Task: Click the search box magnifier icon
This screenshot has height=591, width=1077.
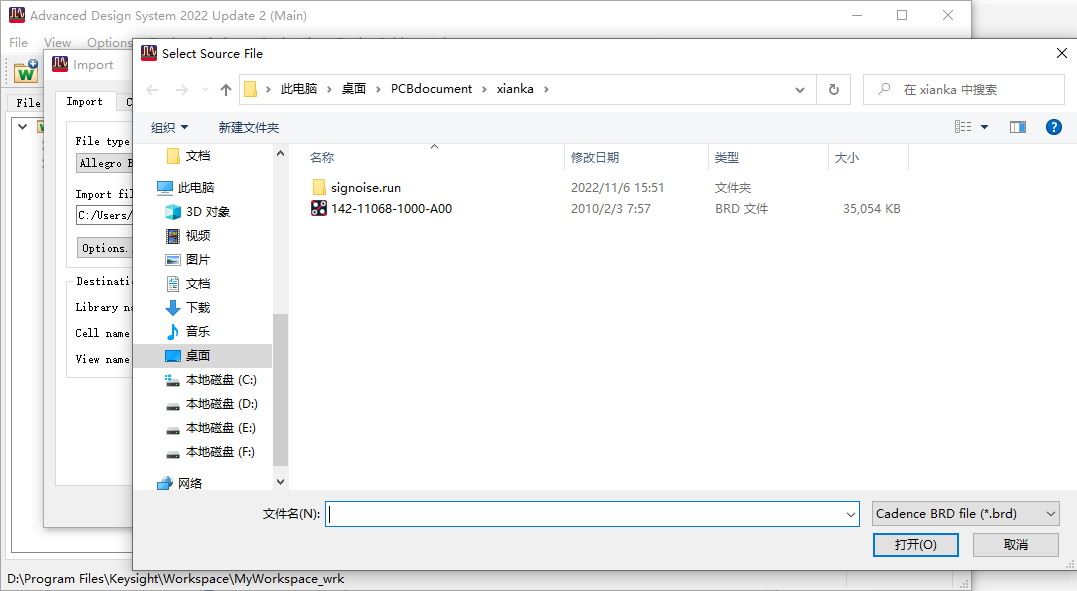Action: [885, 89]
